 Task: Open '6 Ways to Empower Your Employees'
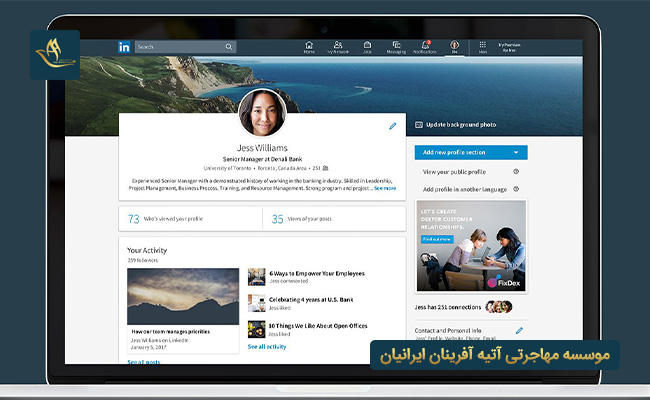click(317, 274)
